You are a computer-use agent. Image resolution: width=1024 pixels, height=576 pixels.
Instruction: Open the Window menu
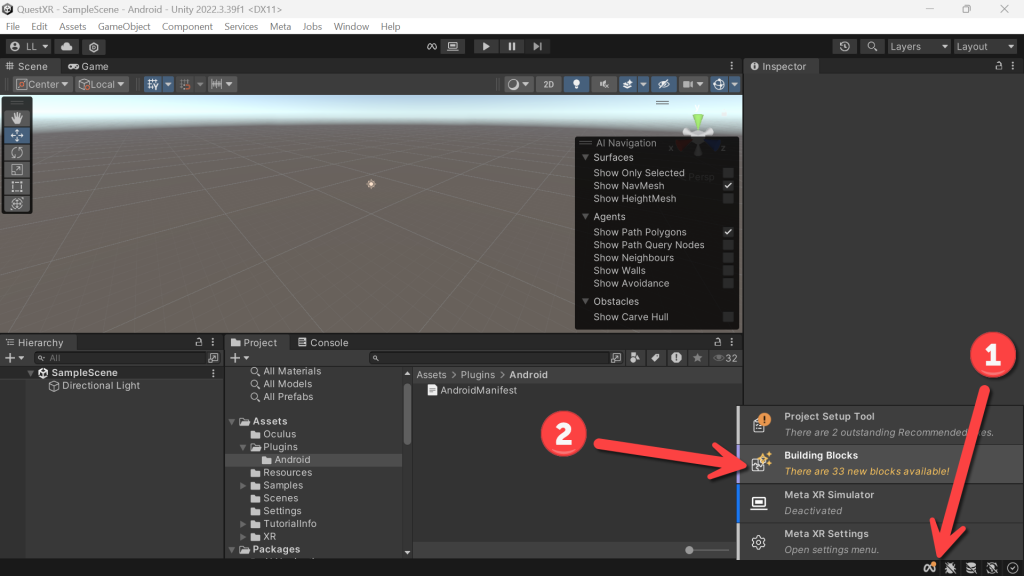point(351,27)
